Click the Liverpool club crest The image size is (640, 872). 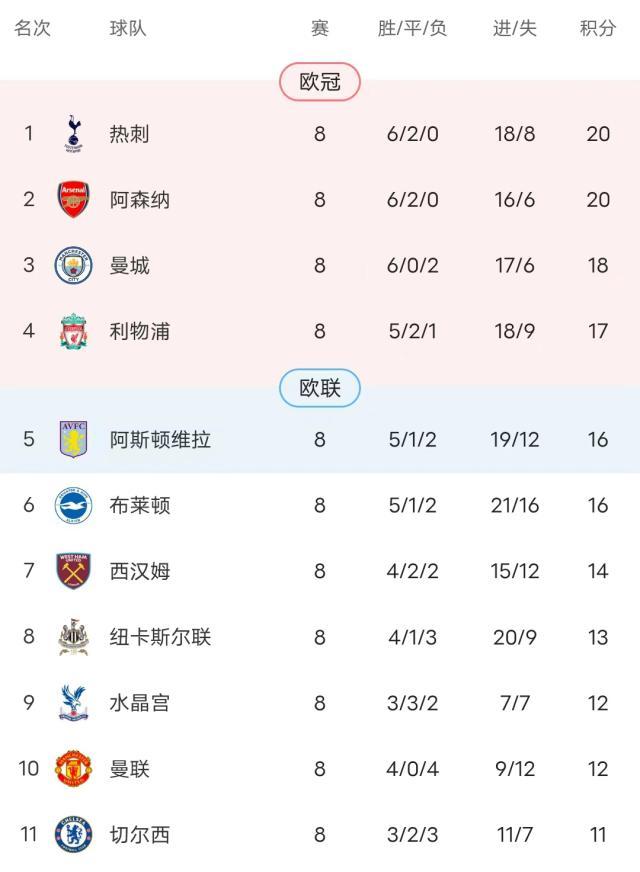pyautogui.click(x=73, y=332)
